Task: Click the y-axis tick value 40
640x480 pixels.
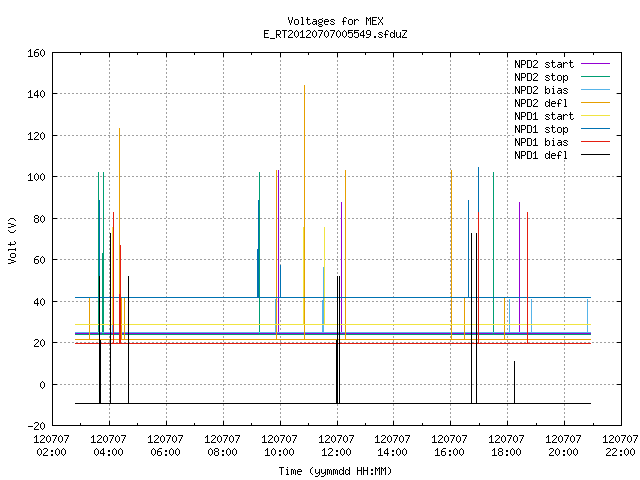Action: [39, 302]
